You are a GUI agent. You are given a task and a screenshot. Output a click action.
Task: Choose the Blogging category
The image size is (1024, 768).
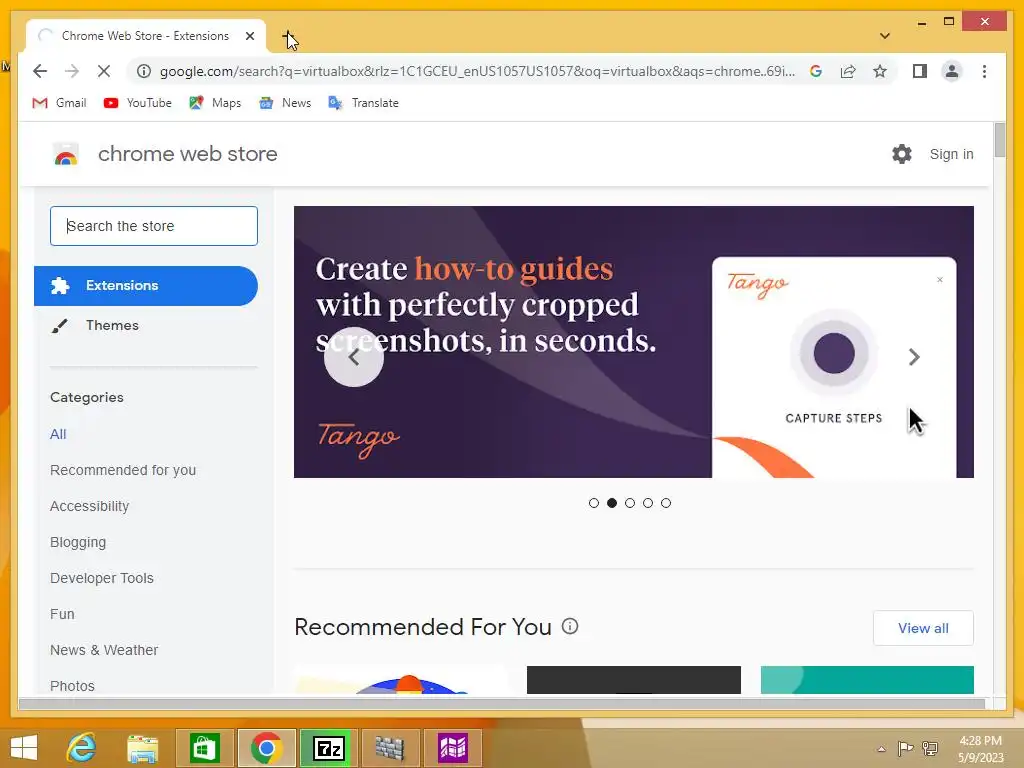[78, 542]
